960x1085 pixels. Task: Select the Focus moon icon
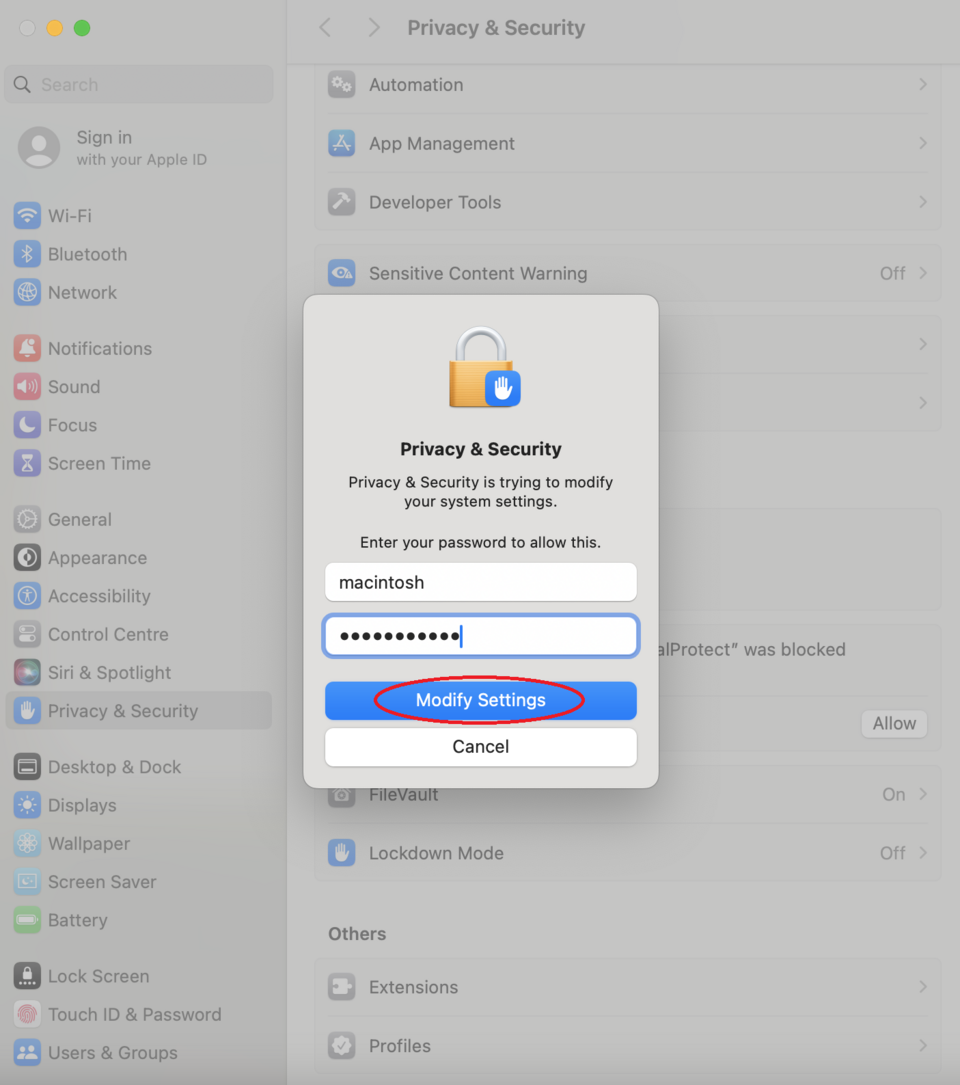pos(27,425)
